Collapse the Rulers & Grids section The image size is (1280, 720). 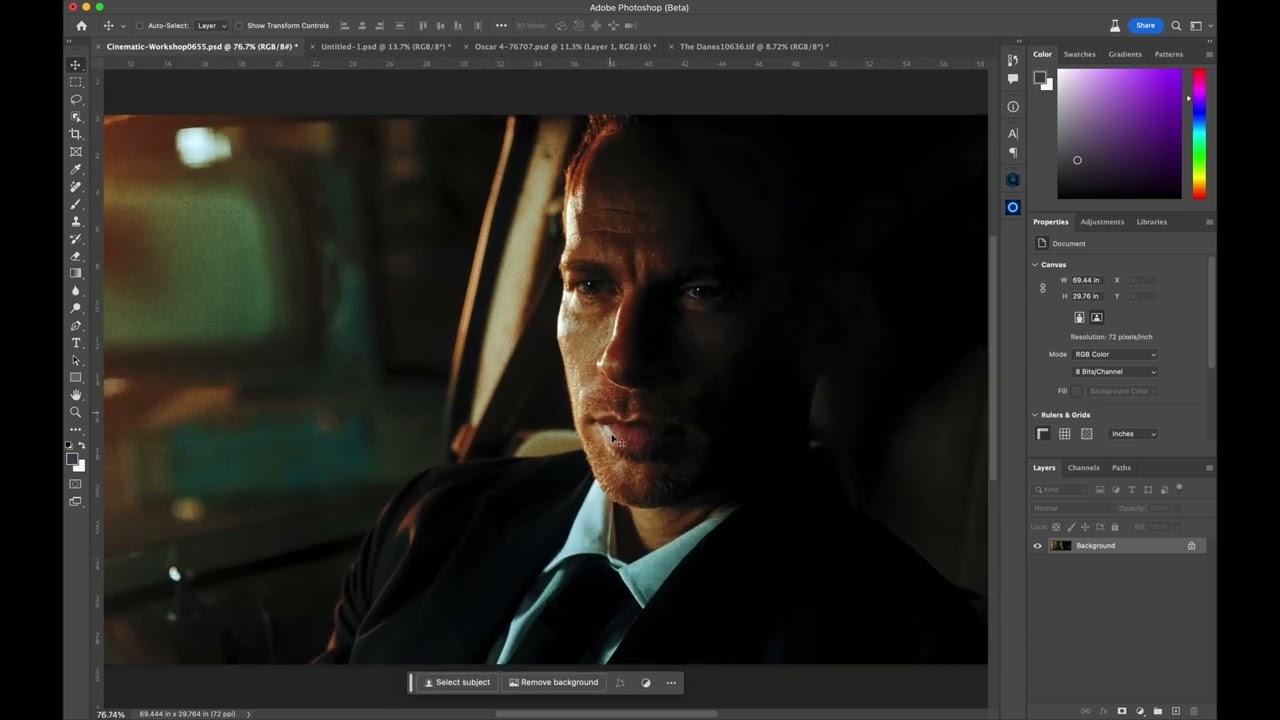click(x=1035, y=415)
